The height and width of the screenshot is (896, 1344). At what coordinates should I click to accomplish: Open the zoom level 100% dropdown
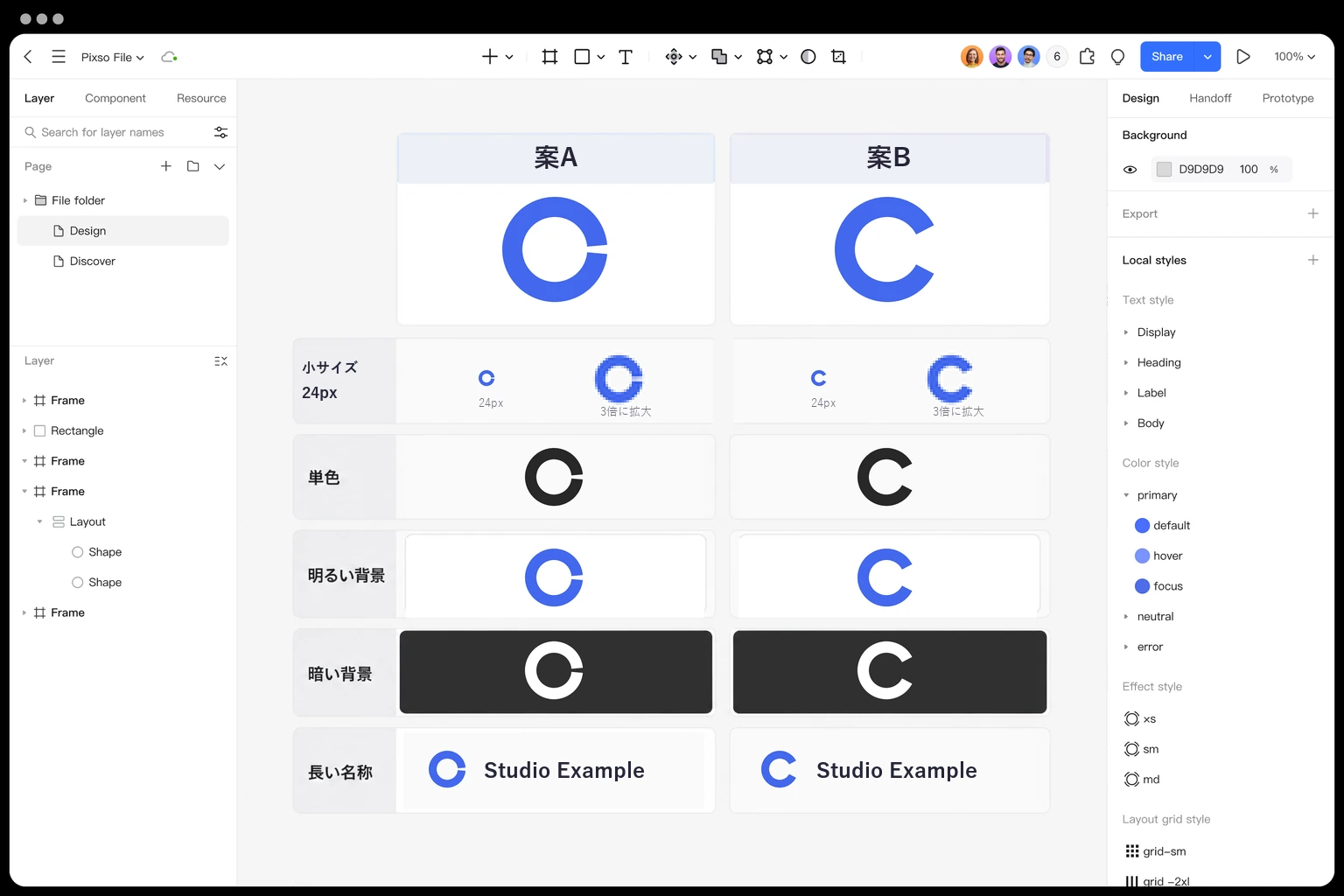pos(1295,57)
